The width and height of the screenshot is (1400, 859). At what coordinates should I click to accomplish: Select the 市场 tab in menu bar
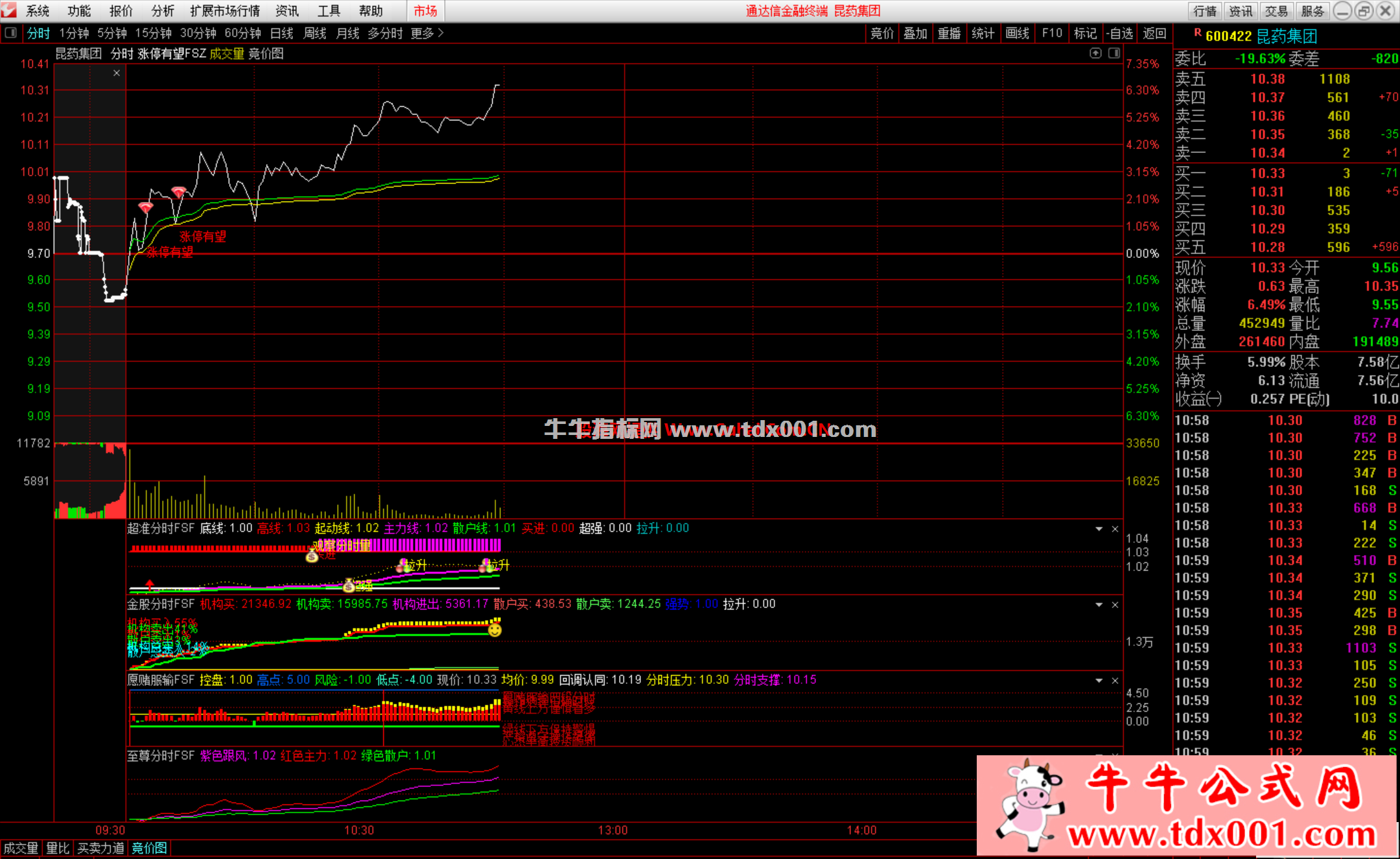[425, 11]
